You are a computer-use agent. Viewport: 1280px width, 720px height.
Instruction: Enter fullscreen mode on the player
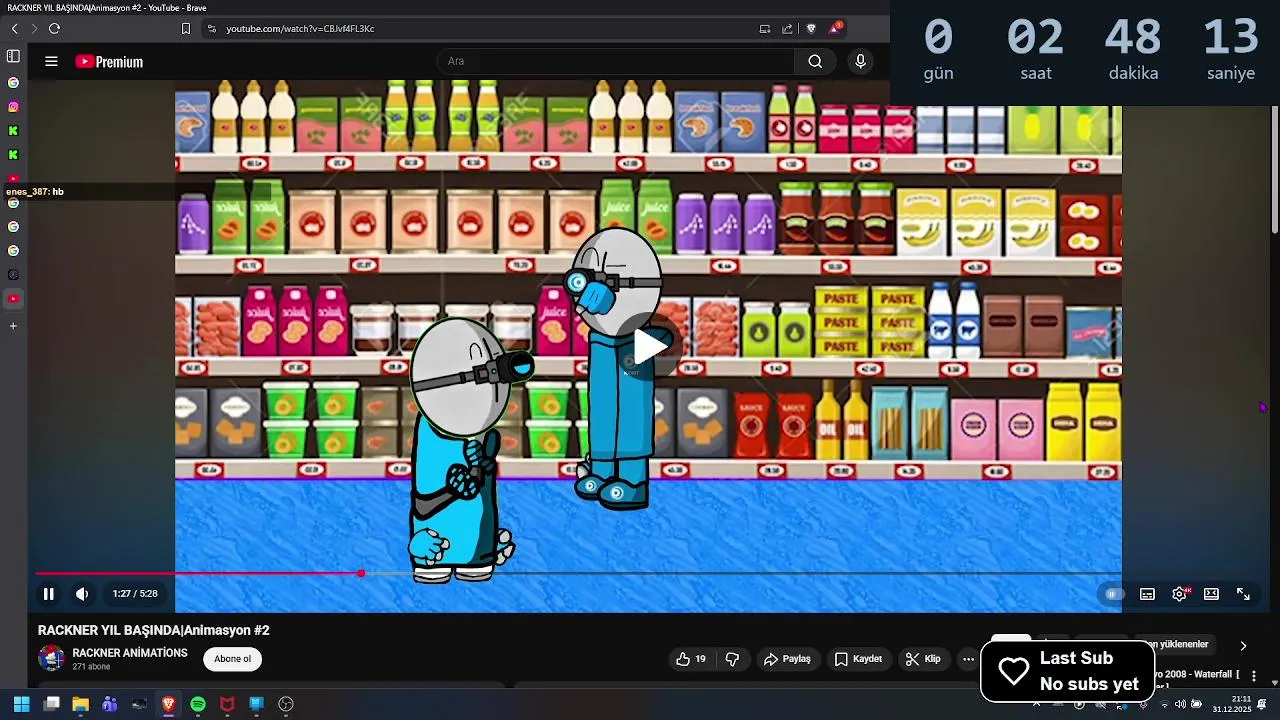coord(1243,594)
